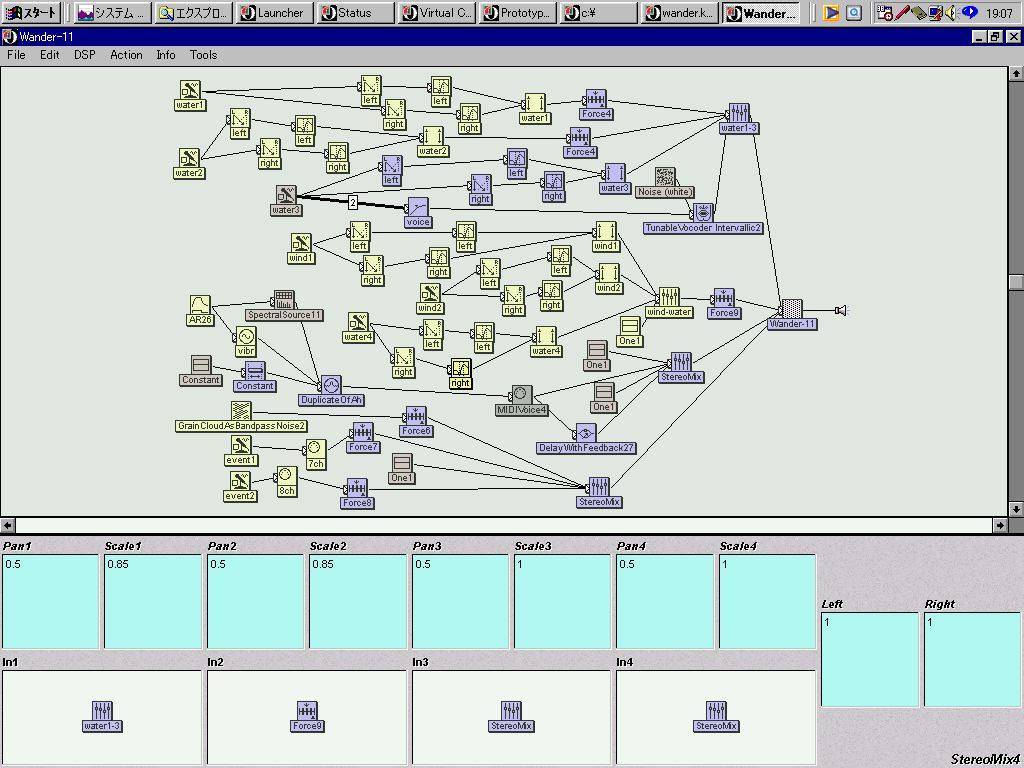Select the wind-water mixer node
1024x768 pixels.
(x=669, y=302)
